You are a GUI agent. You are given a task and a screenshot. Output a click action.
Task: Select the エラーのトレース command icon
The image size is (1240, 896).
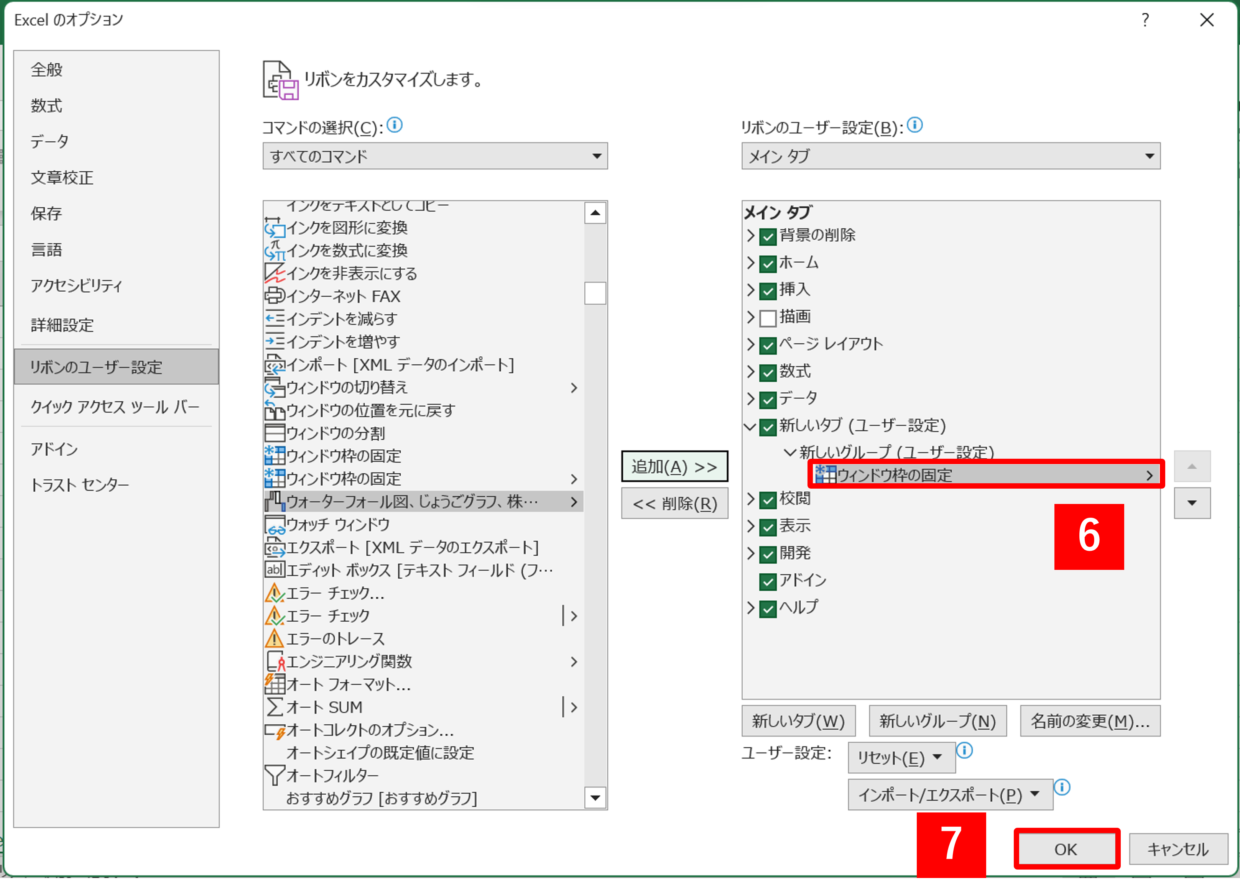(275, 638)
